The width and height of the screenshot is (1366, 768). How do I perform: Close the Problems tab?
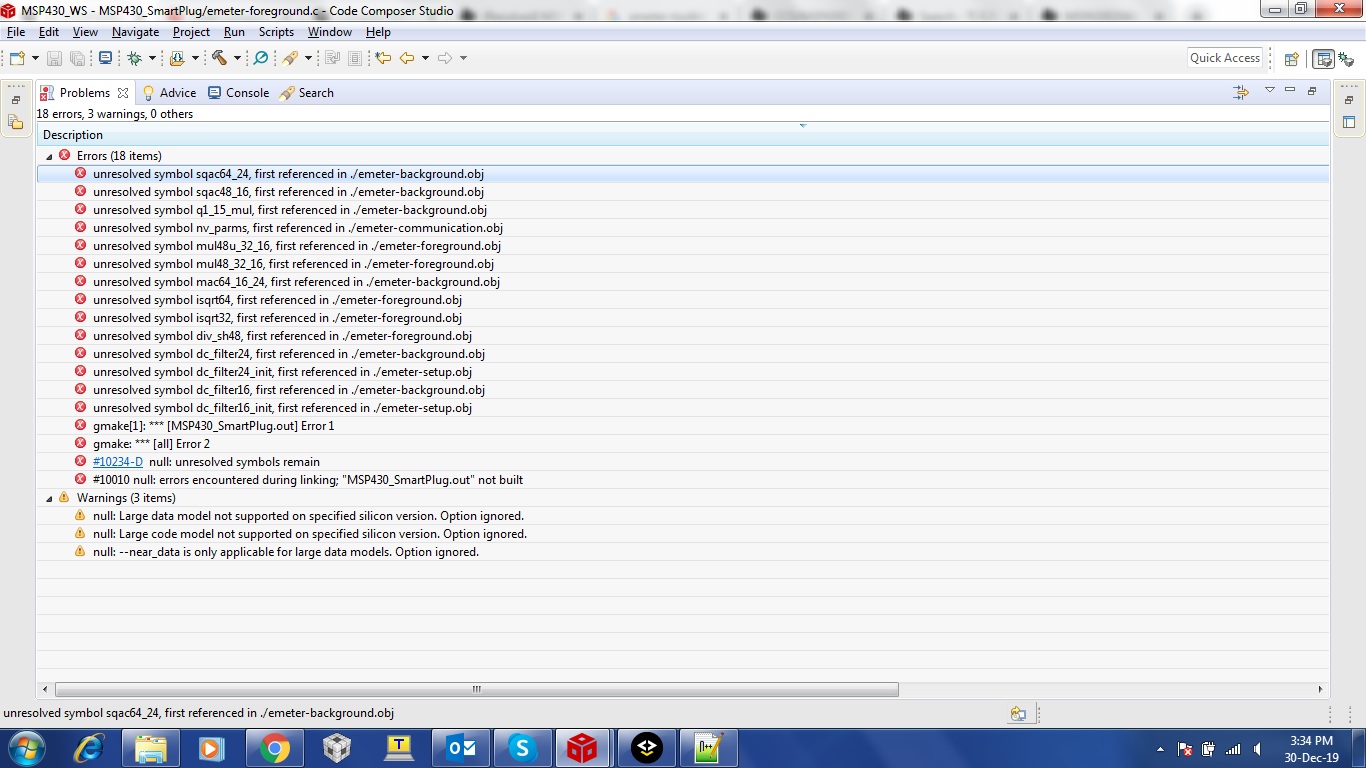point(123,93)
